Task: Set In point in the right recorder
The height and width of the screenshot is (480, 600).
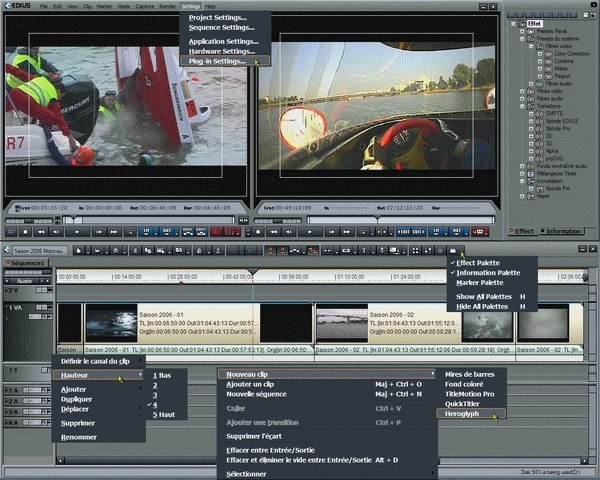Action: (x=437, y=232)
